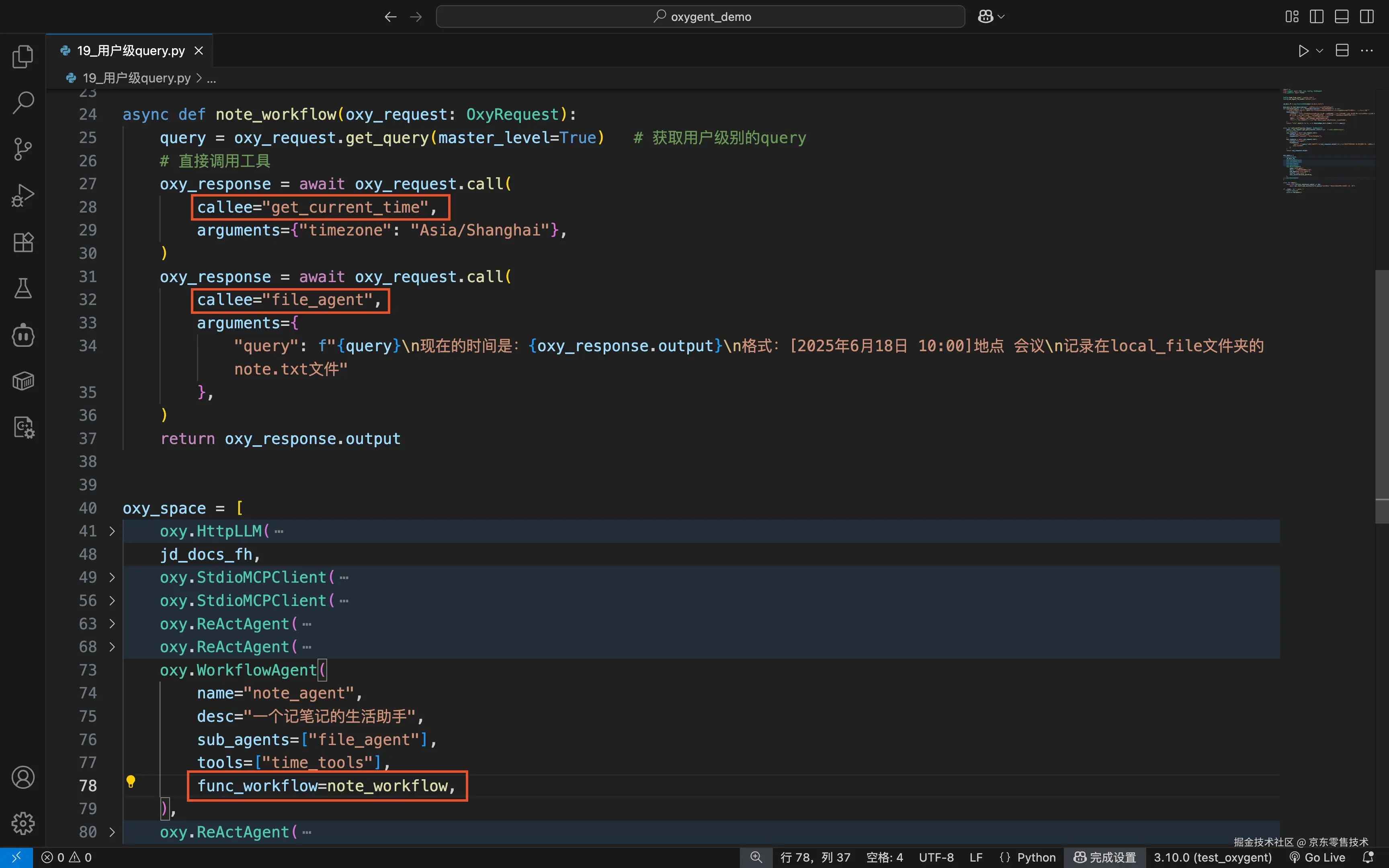
Task: Click the Run Python File play button
Action: (x=1303, y=51)
